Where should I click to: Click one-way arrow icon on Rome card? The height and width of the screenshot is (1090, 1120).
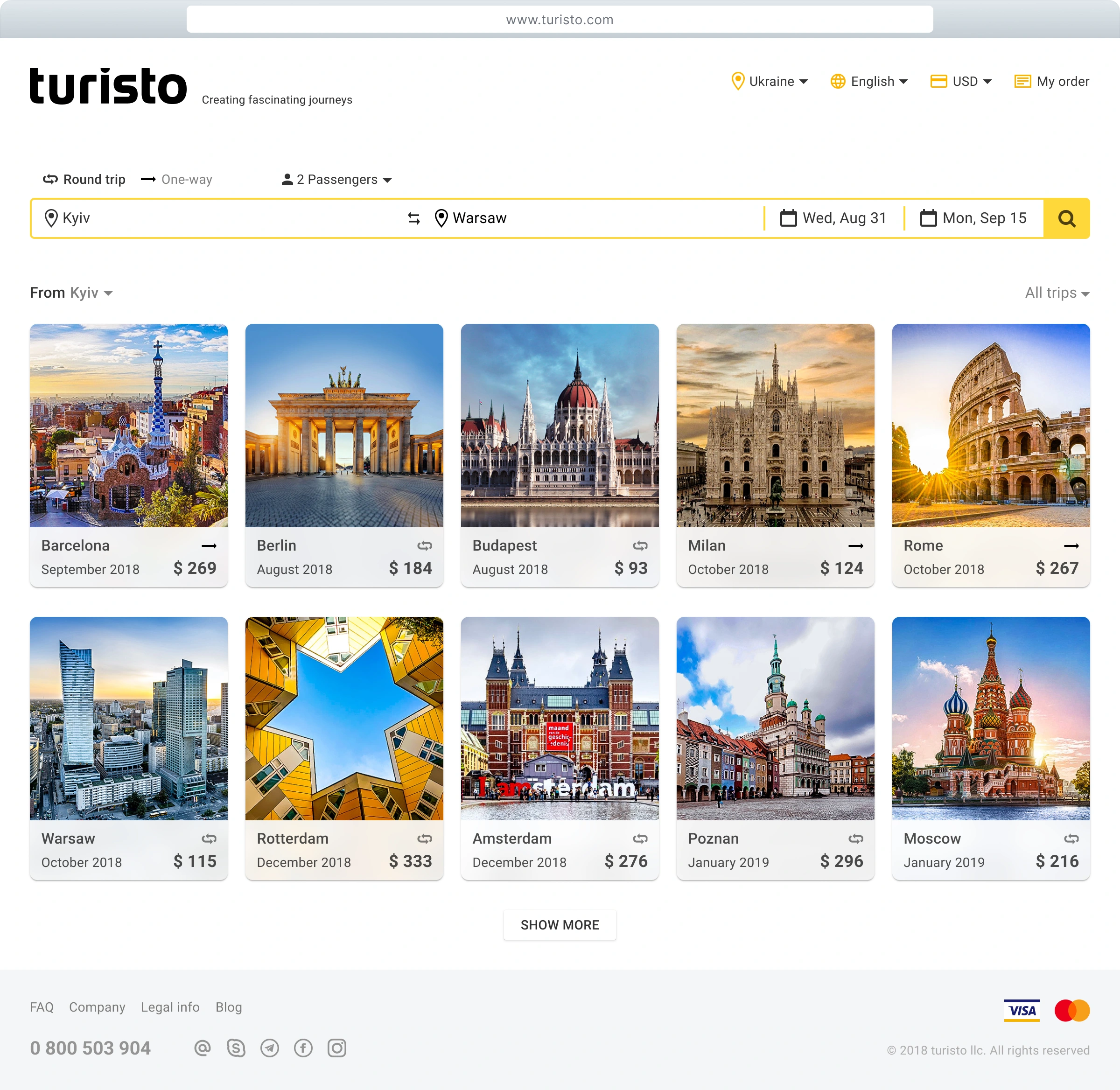coord(1071,545)
